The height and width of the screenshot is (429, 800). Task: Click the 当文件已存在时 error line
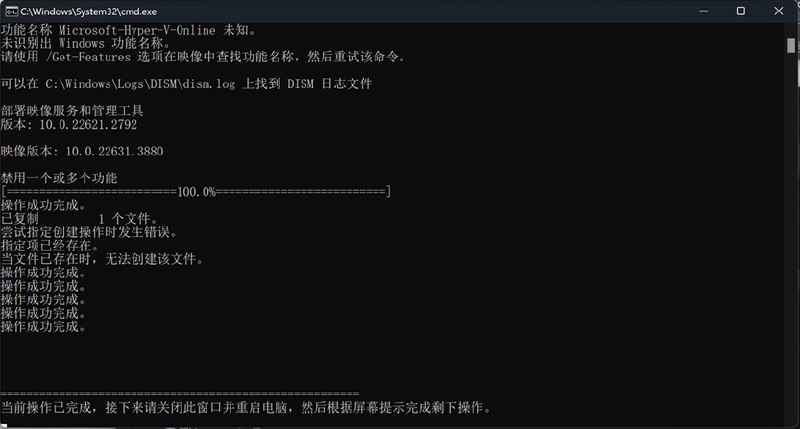pos(102,259)
